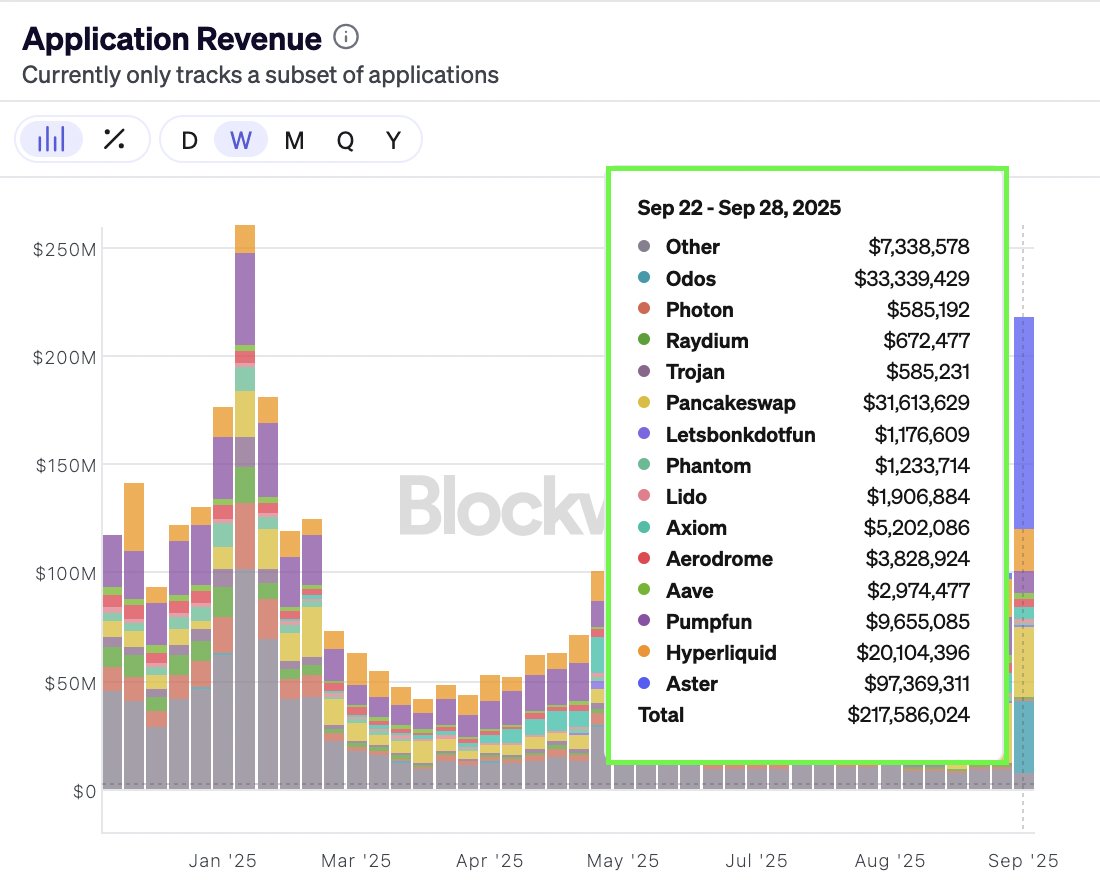This screenshot has width=1100, height=892.
Task: Switch to bar chart view
Action: [x=51, y=139]
